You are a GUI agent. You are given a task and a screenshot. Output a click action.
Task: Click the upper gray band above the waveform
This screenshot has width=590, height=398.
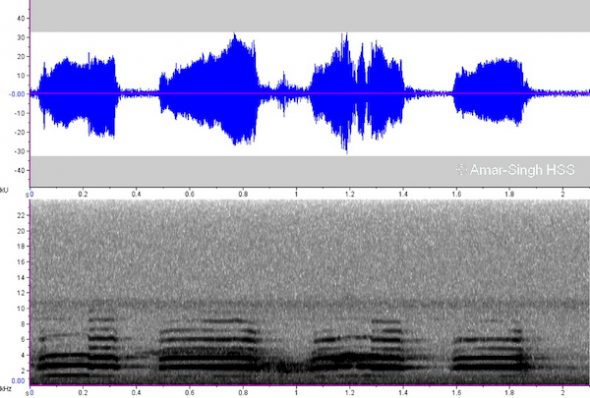tap(310, 16)
